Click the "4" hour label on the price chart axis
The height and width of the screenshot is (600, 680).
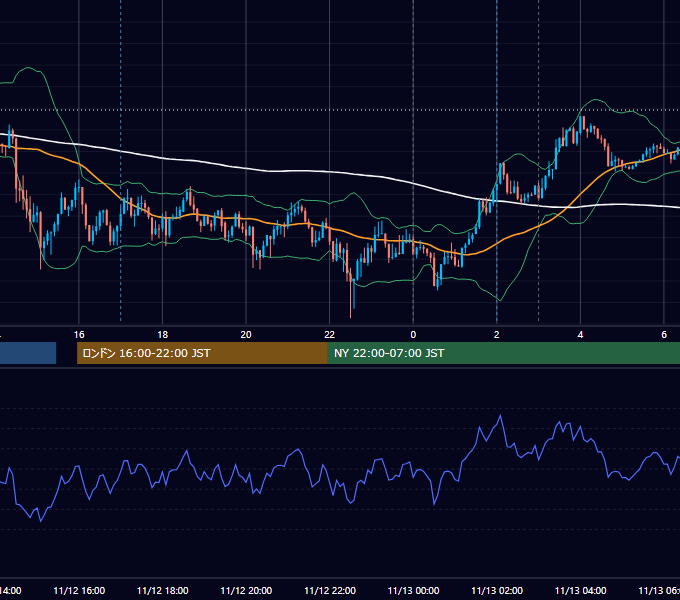click(x=580, y=335)
